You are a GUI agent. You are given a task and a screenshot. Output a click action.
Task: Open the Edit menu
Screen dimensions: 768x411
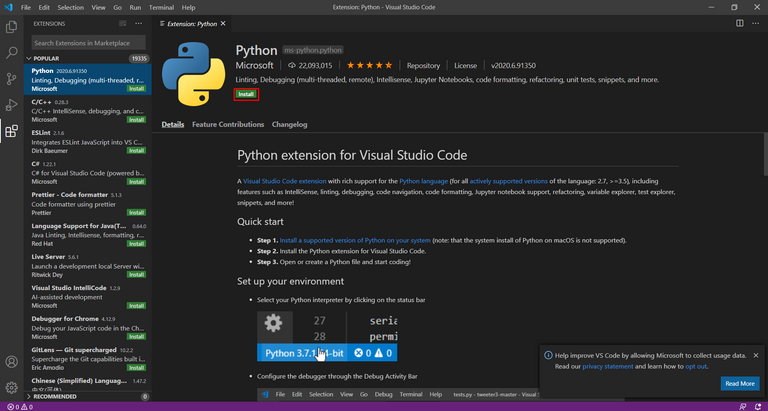(x=44, y=7)
